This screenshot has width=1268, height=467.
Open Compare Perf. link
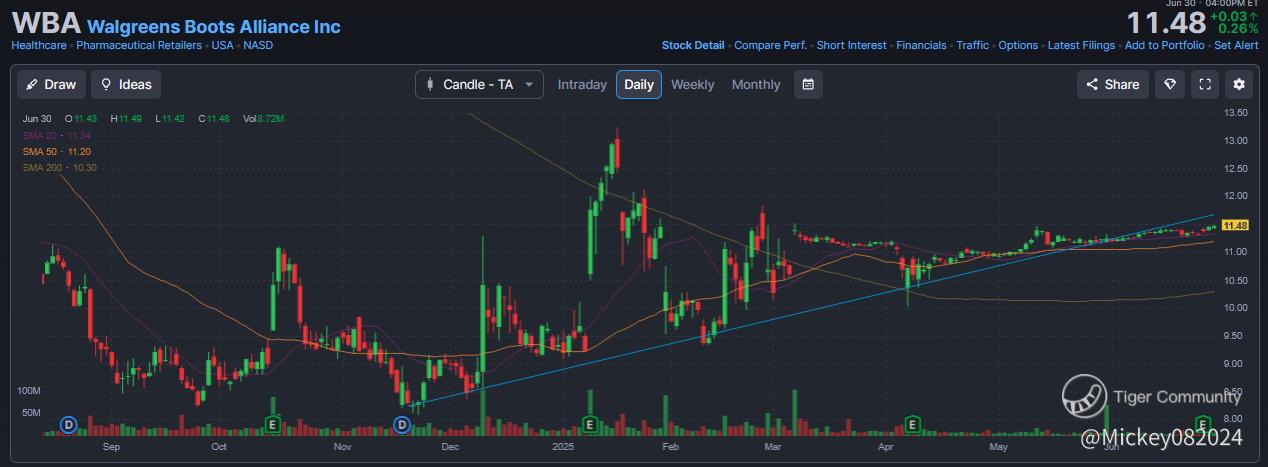point(771,45)
